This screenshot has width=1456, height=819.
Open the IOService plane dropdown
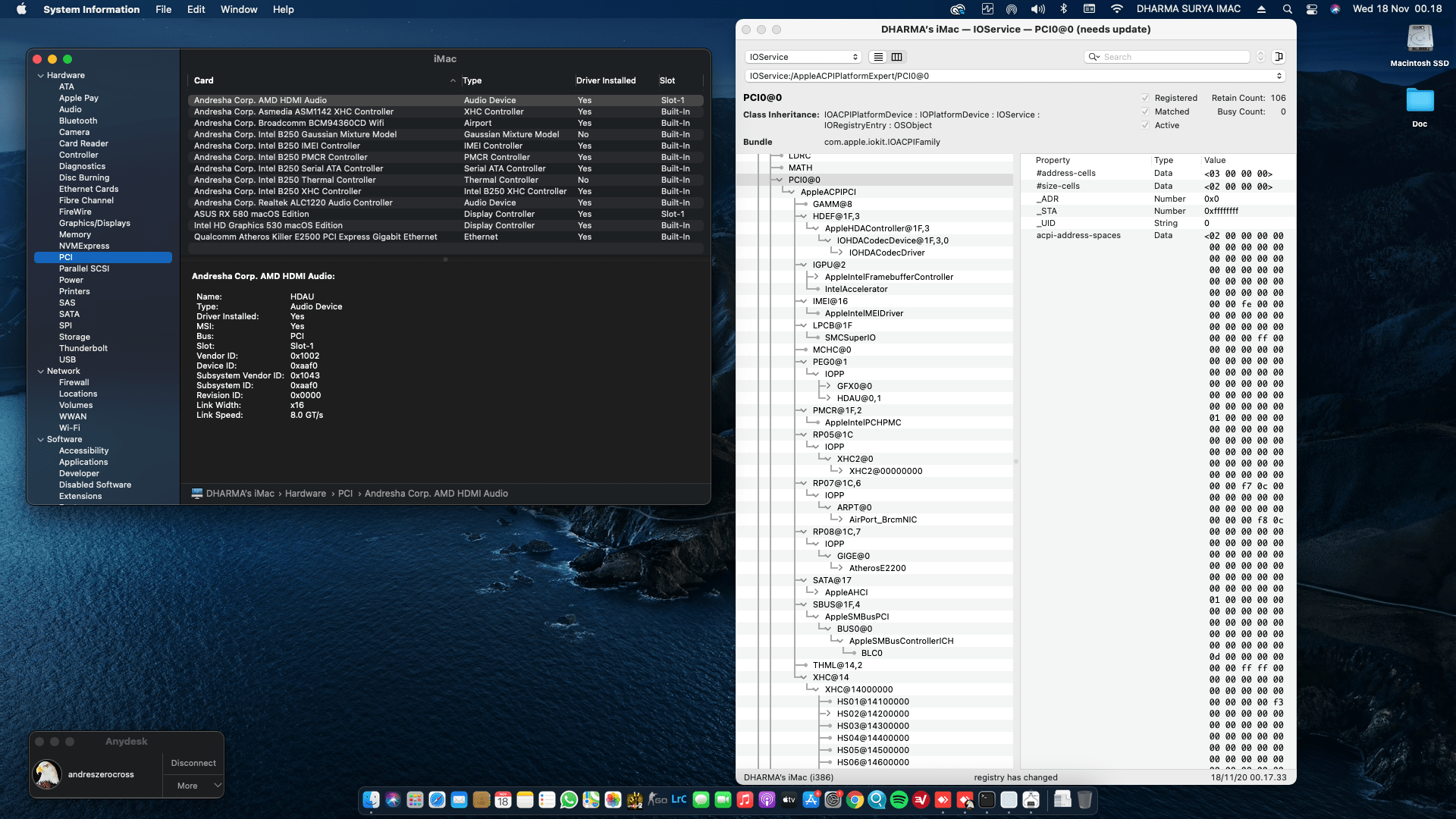[x=803, y=57]
